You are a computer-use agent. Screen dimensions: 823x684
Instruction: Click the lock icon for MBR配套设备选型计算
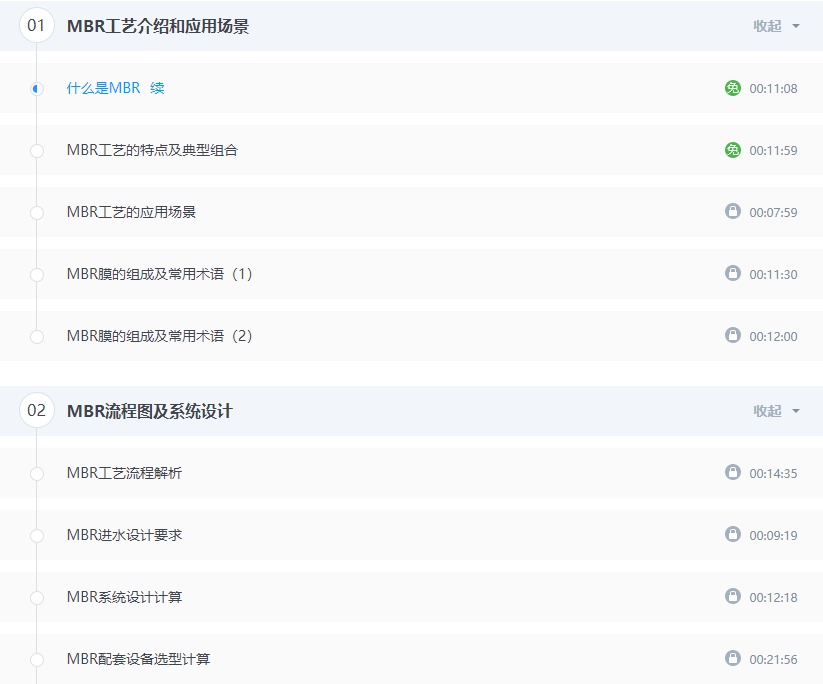click(733, 658)
